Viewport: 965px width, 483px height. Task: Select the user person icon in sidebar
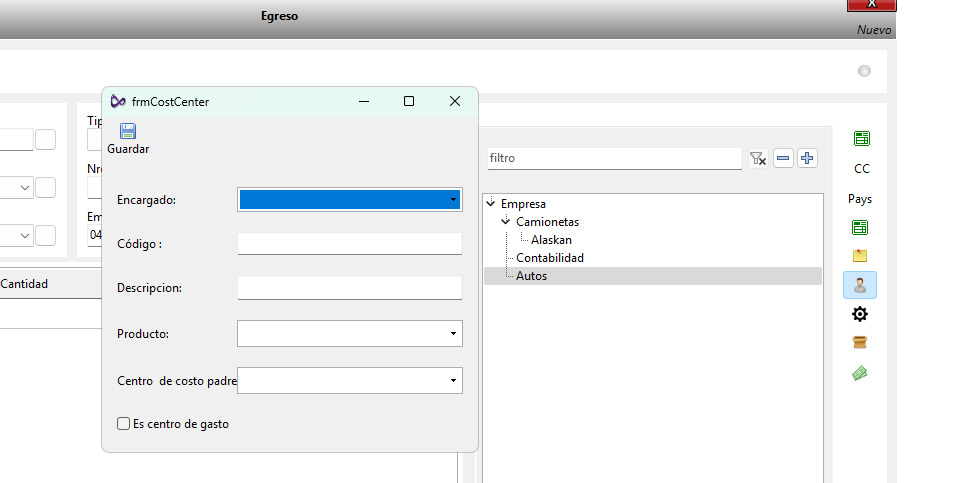click(x=860, y=285)
